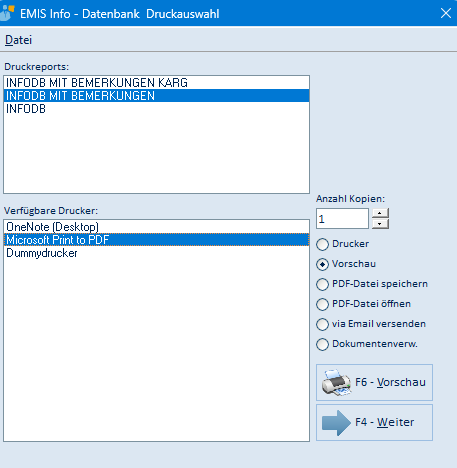Increase the number of copies with up arrow
This screenshot has width=457, height=468.
pyautogui.click(x=380, y=213)
